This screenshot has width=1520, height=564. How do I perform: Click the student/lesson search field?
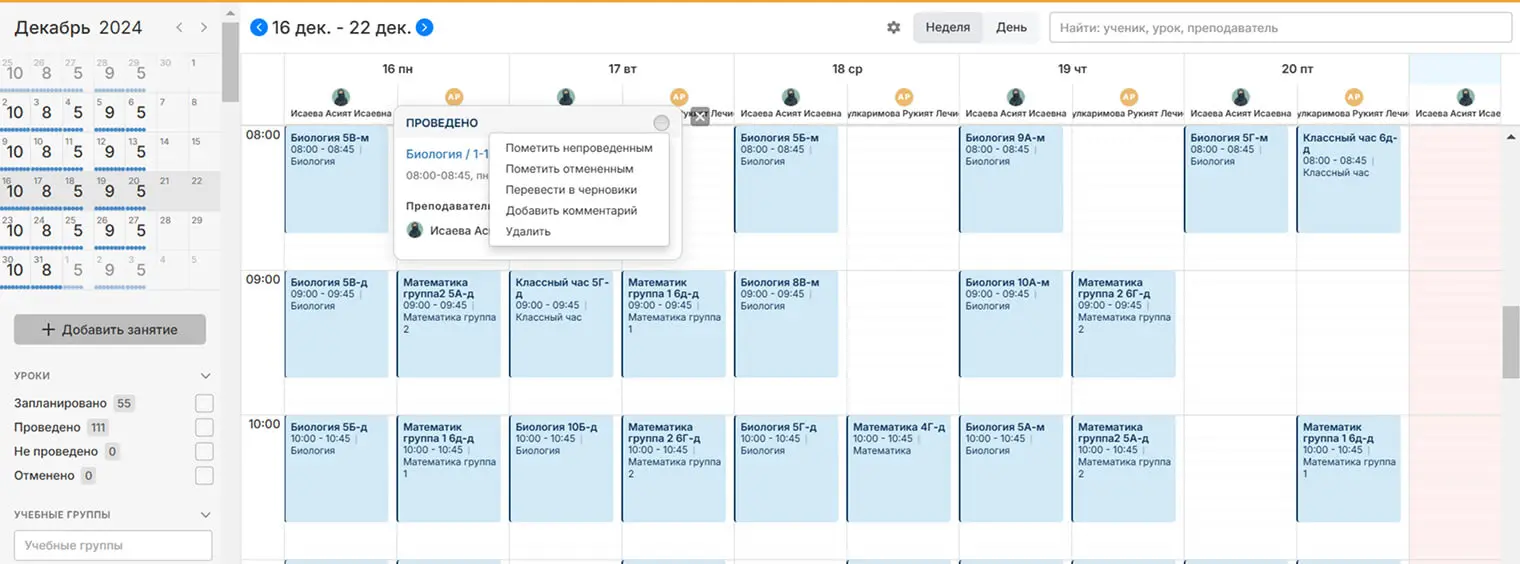pos(1280,28)
